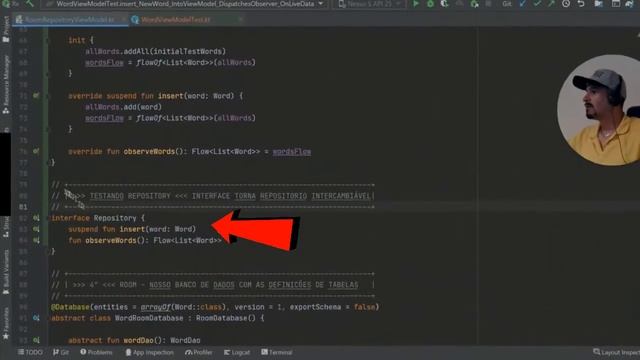This screenshot has height=360, width=640.
Task: Click override gutter icon beside insert function
Action: [36, 96]
